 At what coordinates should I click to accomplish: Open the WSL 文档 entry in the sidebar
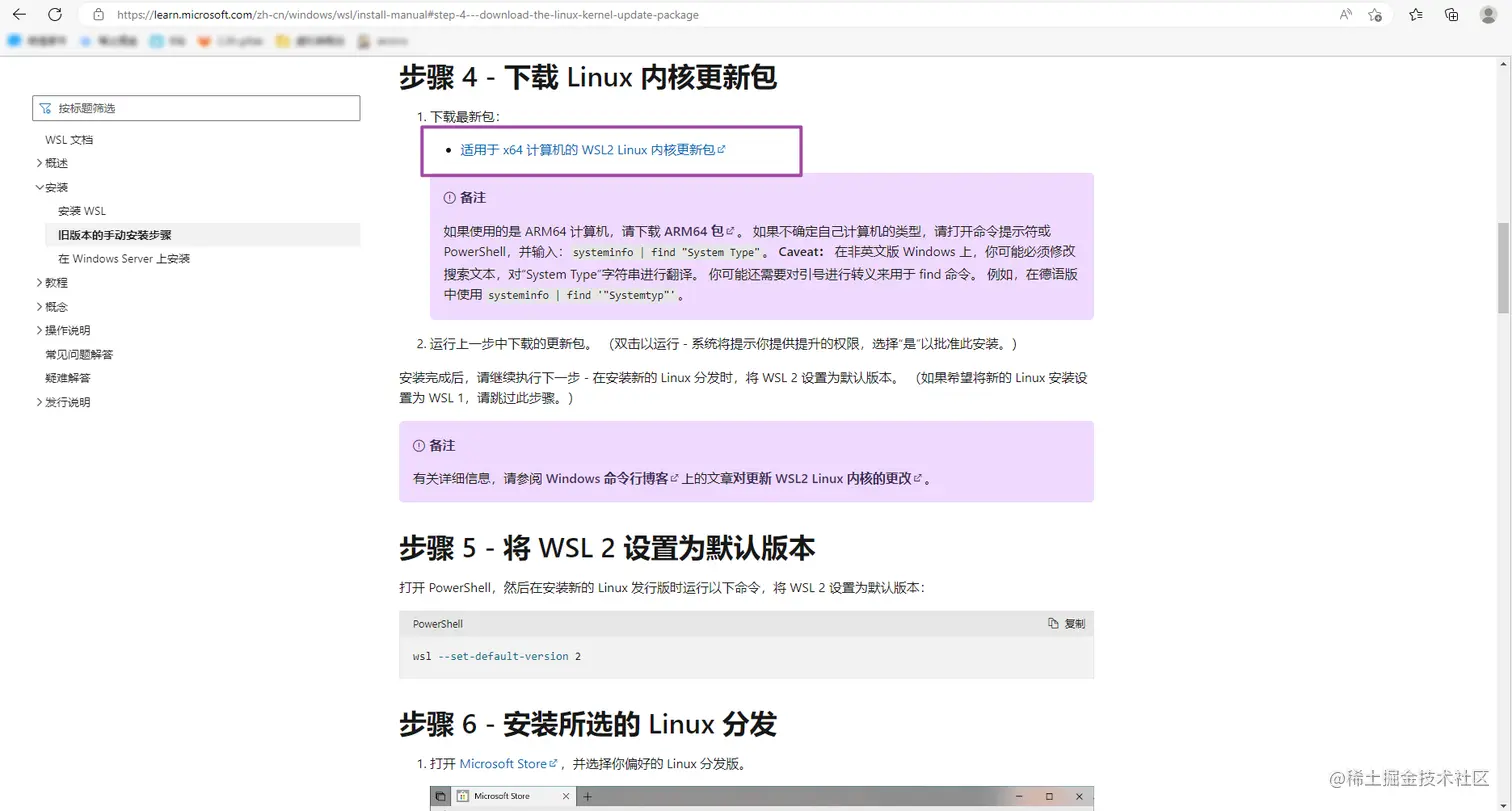pyautogui.click(x=69, y=140)
